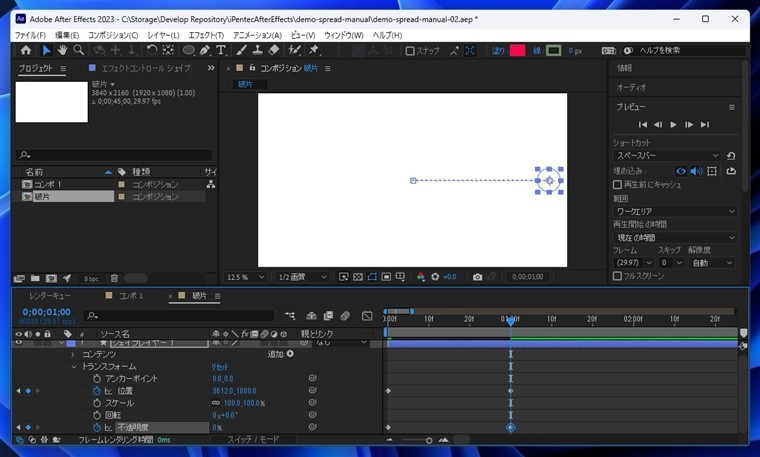Switch to the コンポ 1 timeline tab
The image size is (760, 457).
[131, 296]
